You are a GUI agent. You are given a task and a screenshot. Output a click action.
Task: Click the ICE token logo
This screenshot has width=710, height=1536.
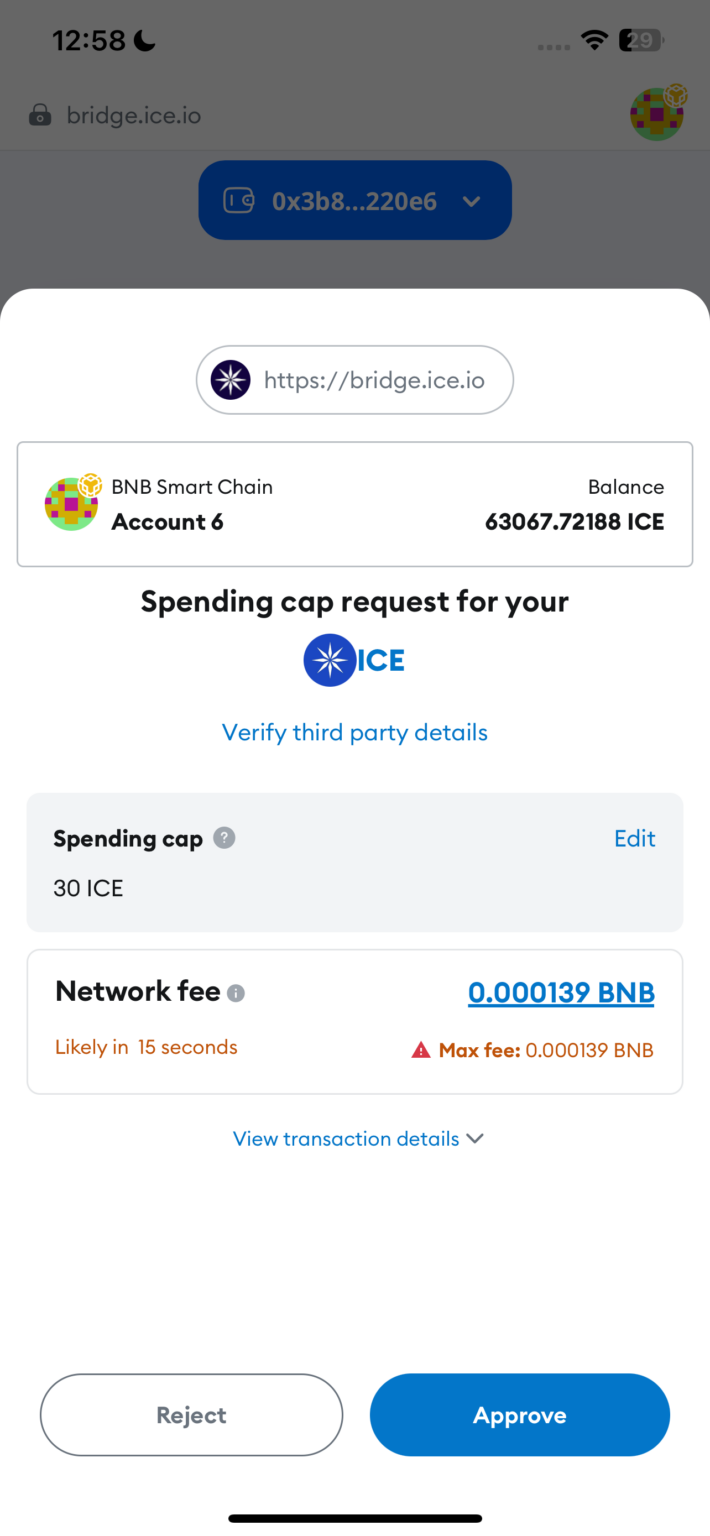(330, 660)
